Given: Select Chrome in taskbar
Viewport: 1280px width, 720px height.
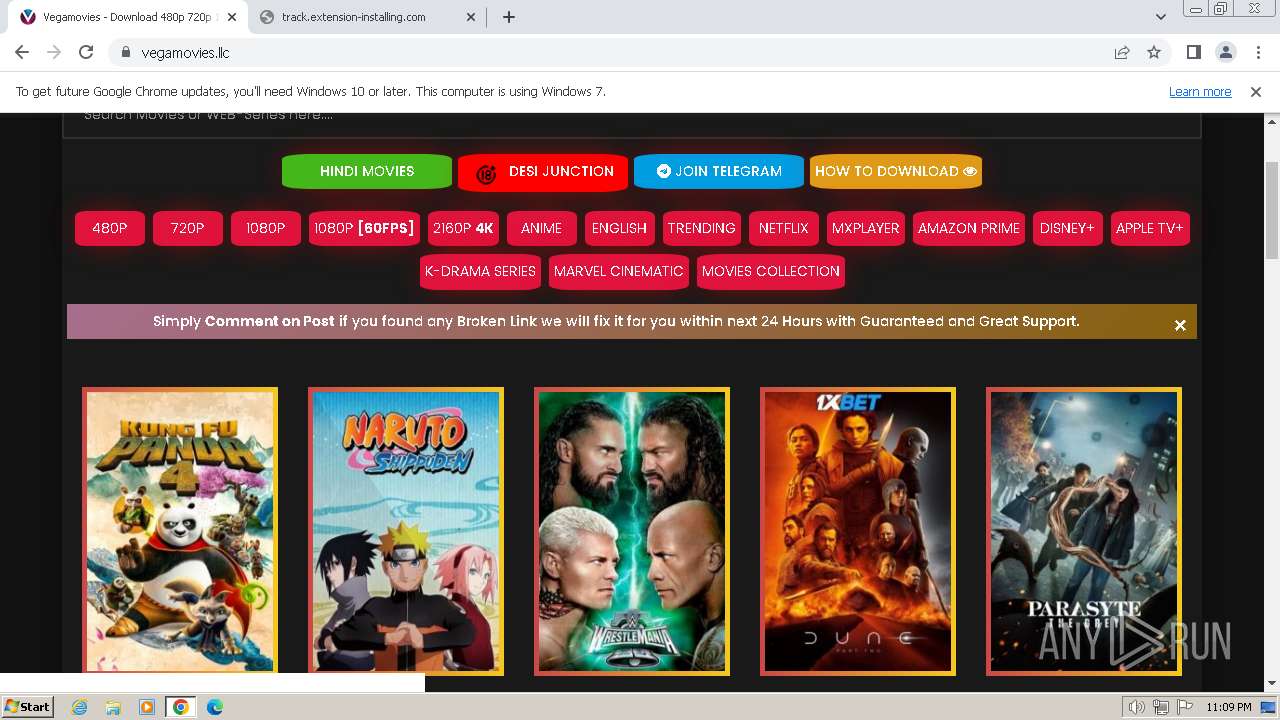Looking at the screenshot, I should click(181, 707).
